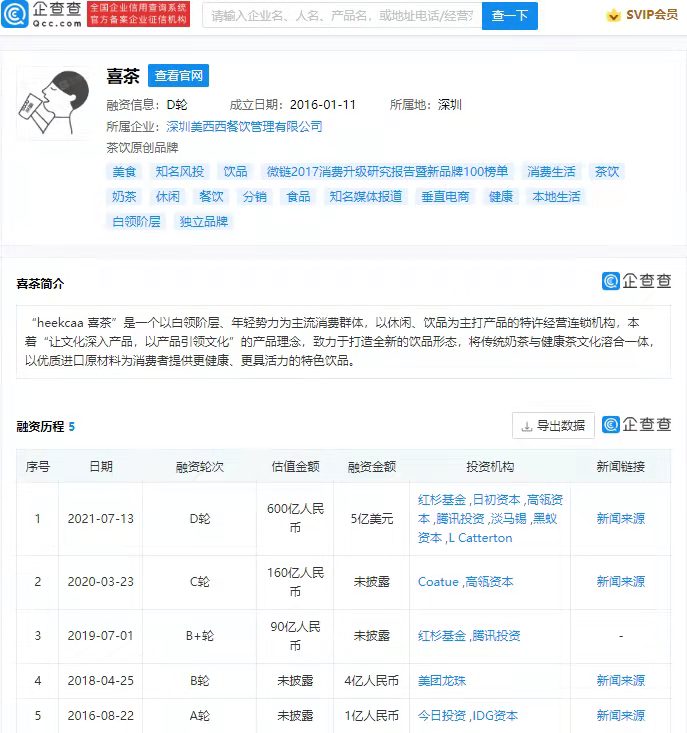
Task: Open 新闻来源 for the C轮 round
Action: pyautogui.click(x=621, y=582)
